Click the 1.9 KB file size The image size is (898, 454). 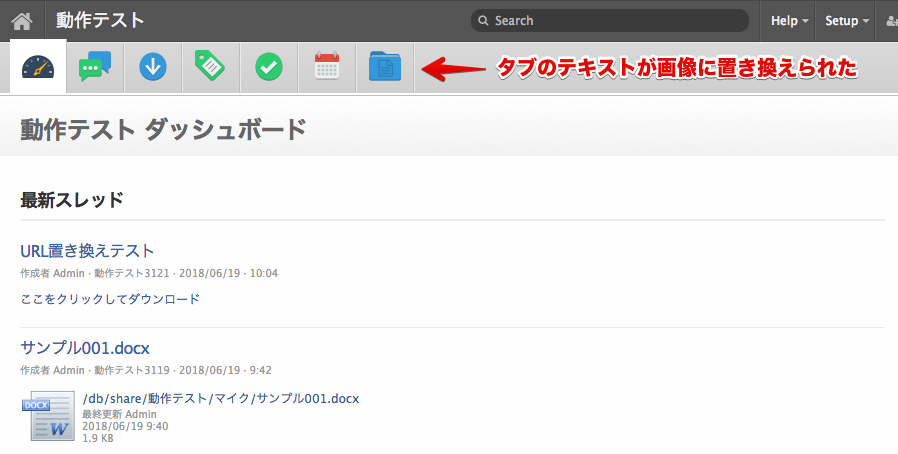(x=98, y=438)
